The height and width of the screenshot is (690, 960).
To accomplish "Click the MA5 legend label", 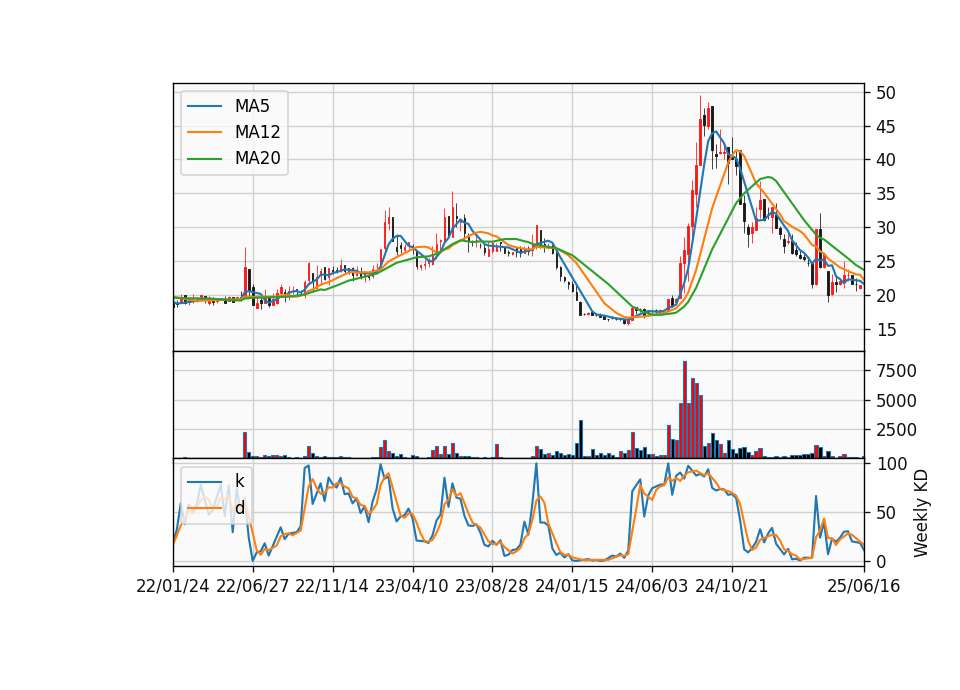I will pos(252,106).
